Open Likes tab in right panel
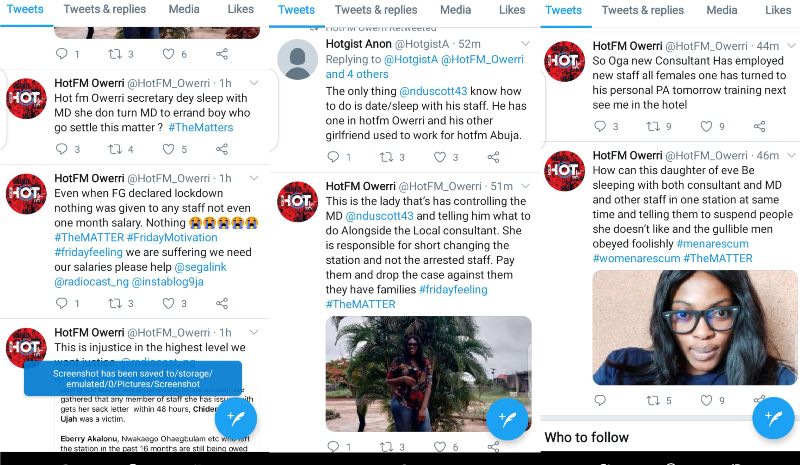This screenshot has height=465, width=800. coord(778,10)
